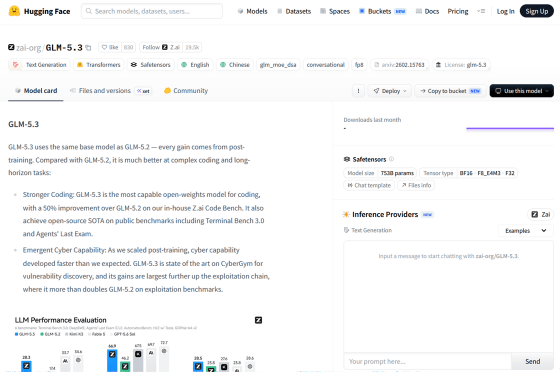Focus the Your prompt here input
The width and height of the screenshot is (560, 372).
[x=428, y=361]
